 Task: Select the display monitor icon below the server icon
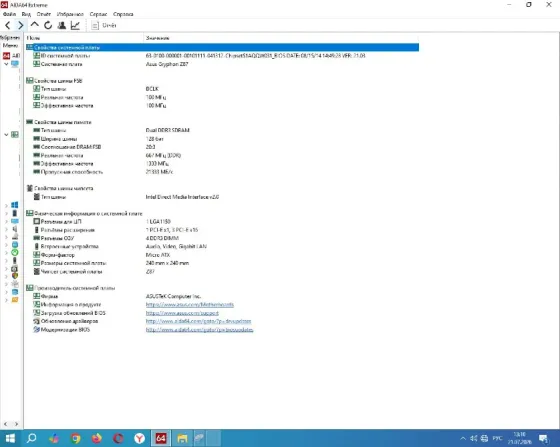15,221
